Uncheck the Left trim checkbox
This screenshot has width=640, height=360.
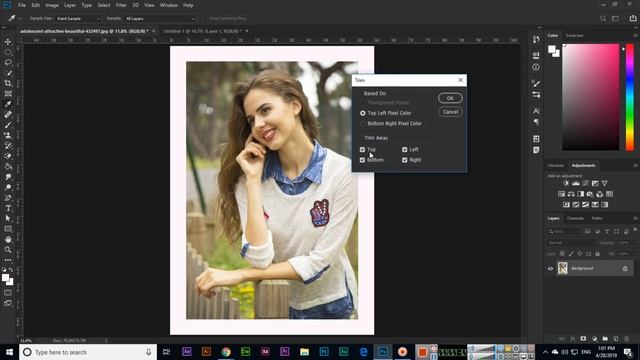[x=404, y=150]
